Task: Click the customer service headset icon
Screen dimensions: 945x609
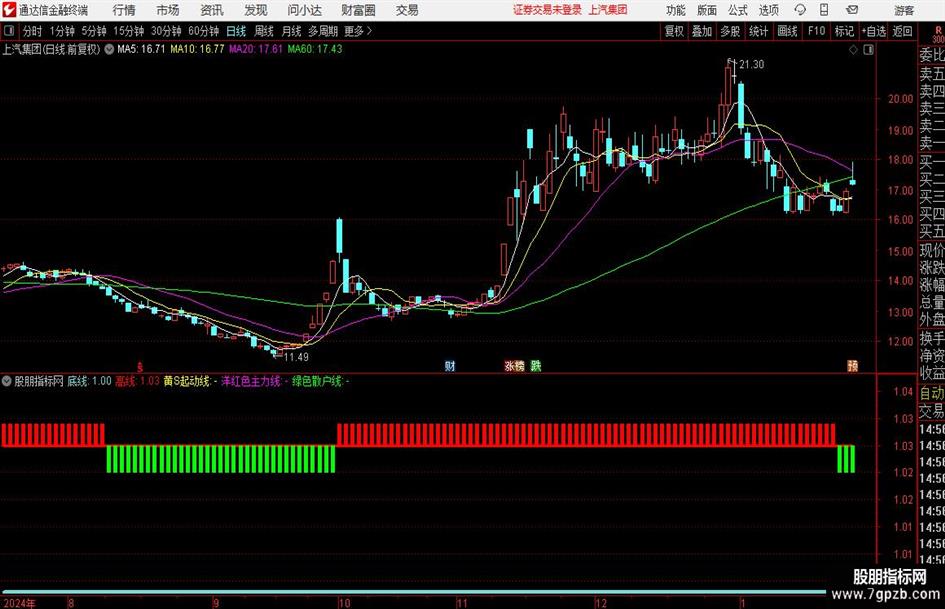Action: 800,10
